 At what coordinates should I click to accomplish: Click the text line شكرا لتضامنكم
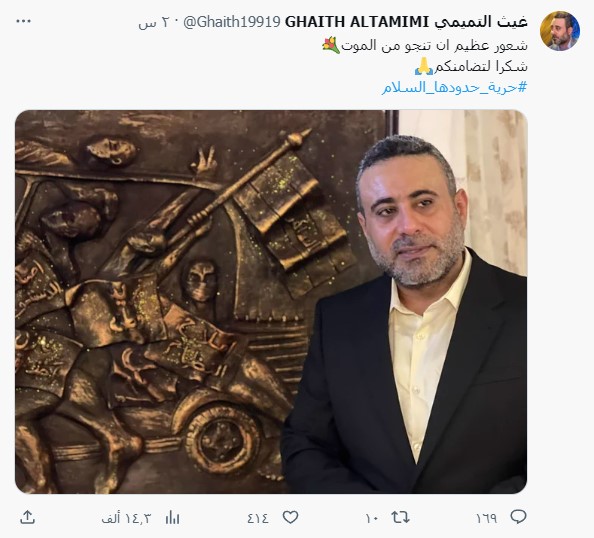(481, 67)
